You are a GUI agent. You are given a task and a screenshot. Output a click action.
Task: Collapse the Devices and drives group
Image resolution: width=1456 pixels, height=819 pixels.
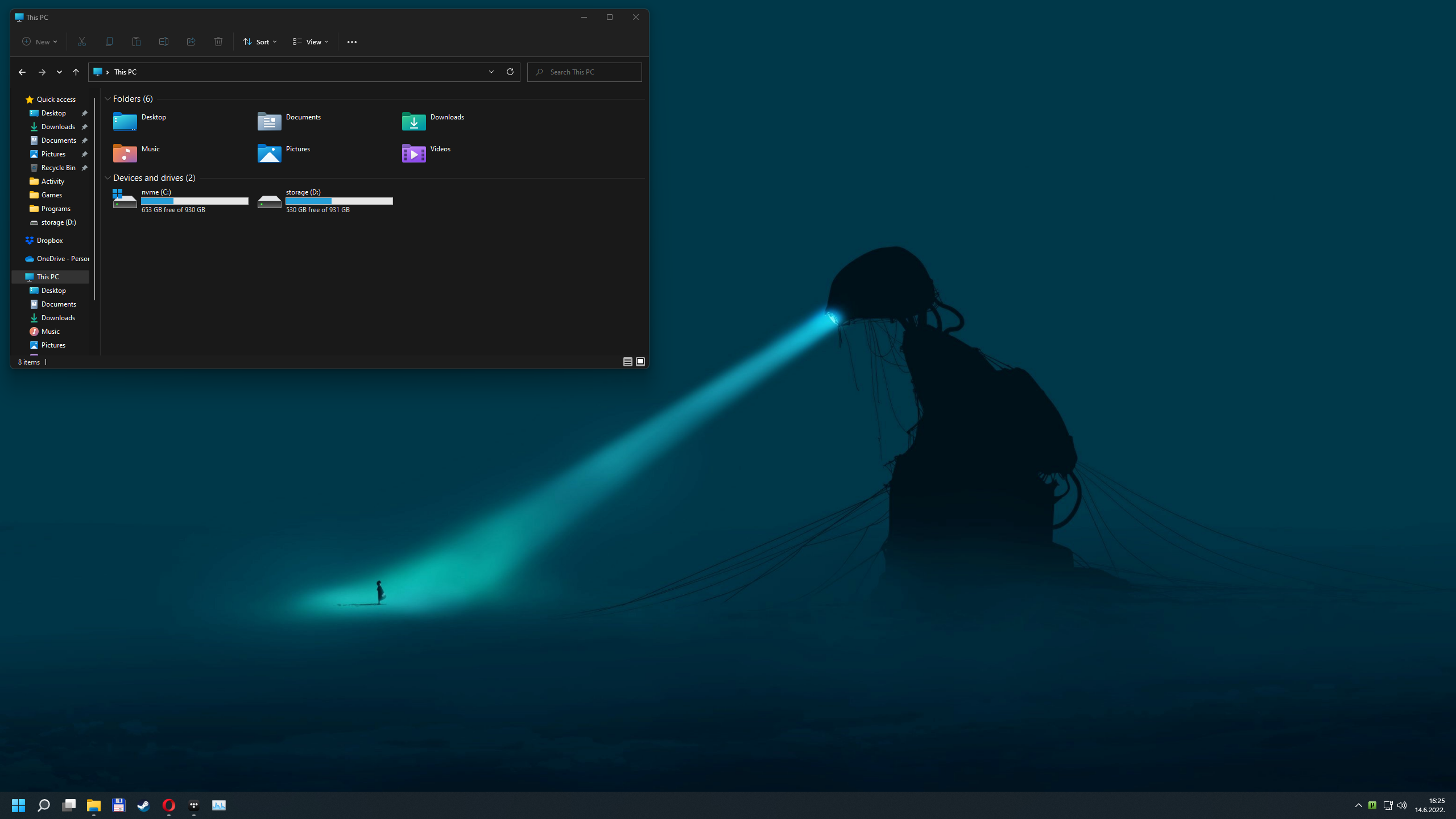click(x=107, y=178)
